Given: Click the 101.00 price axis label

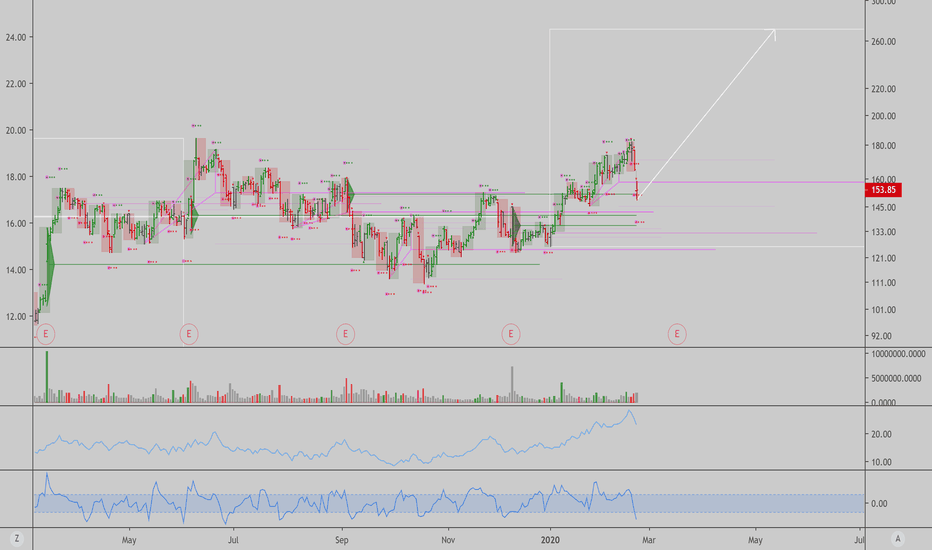Looking at the screenshot, I should tap(883, 310).
